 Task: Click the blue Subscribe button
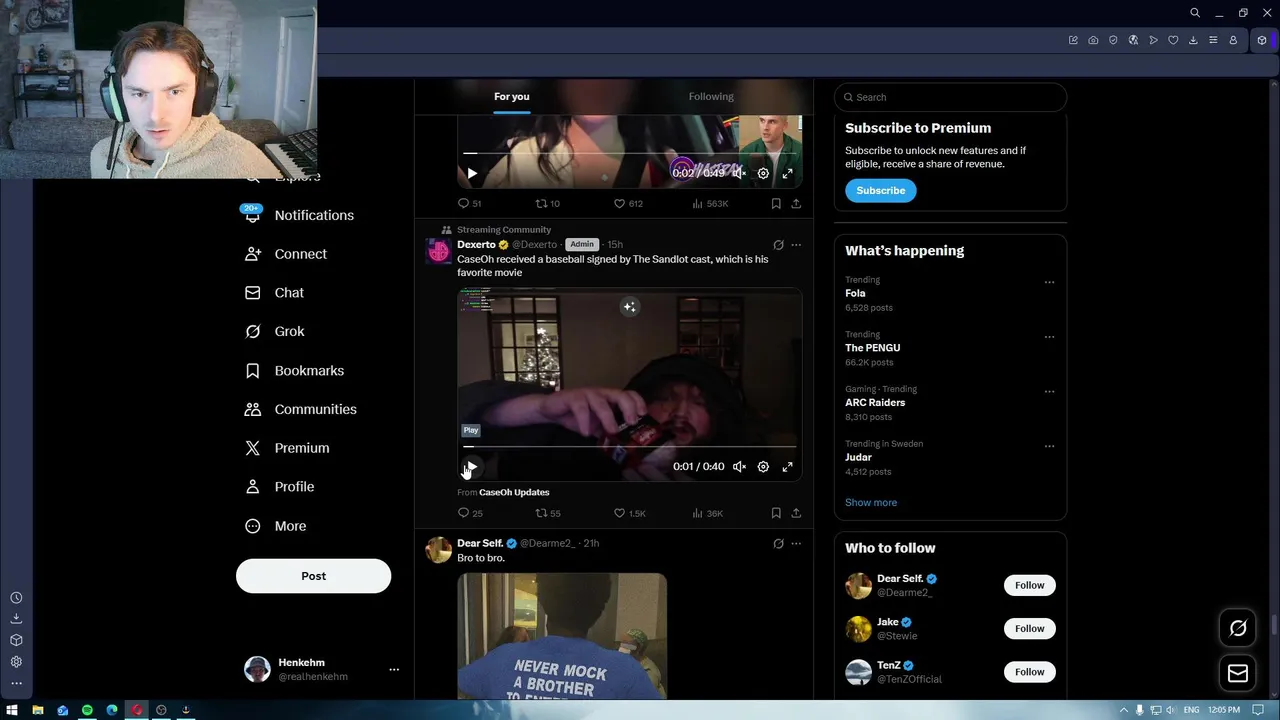tap(880, 190)
